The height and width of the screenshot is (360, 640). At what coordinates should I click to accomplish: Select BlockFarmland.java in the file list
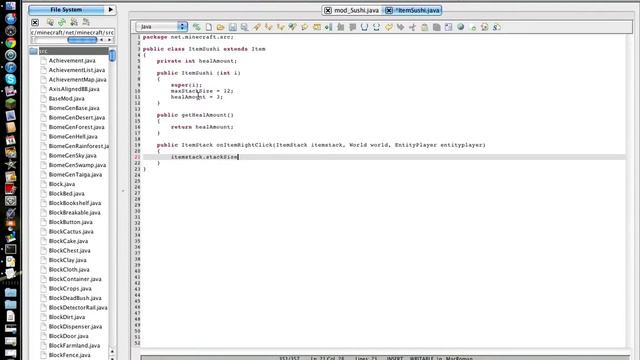pos(74,345)
